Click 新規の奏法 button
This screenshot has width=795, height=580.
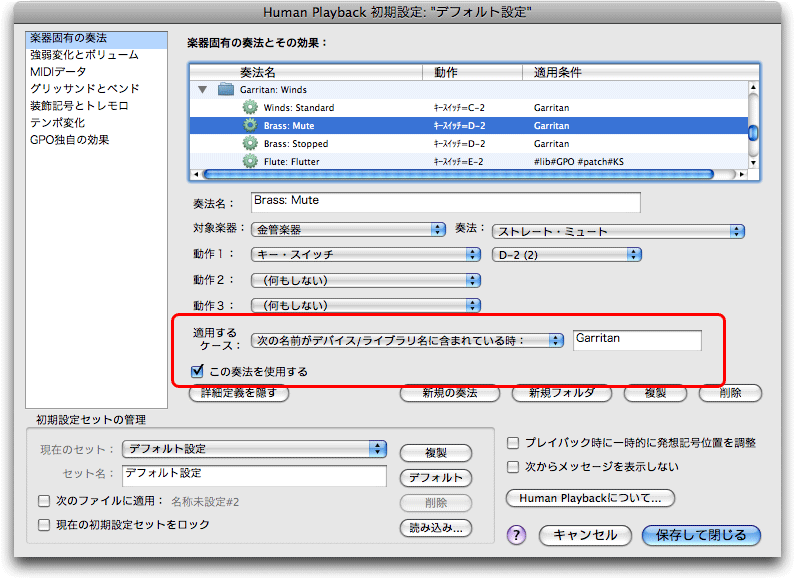(450, 393)
